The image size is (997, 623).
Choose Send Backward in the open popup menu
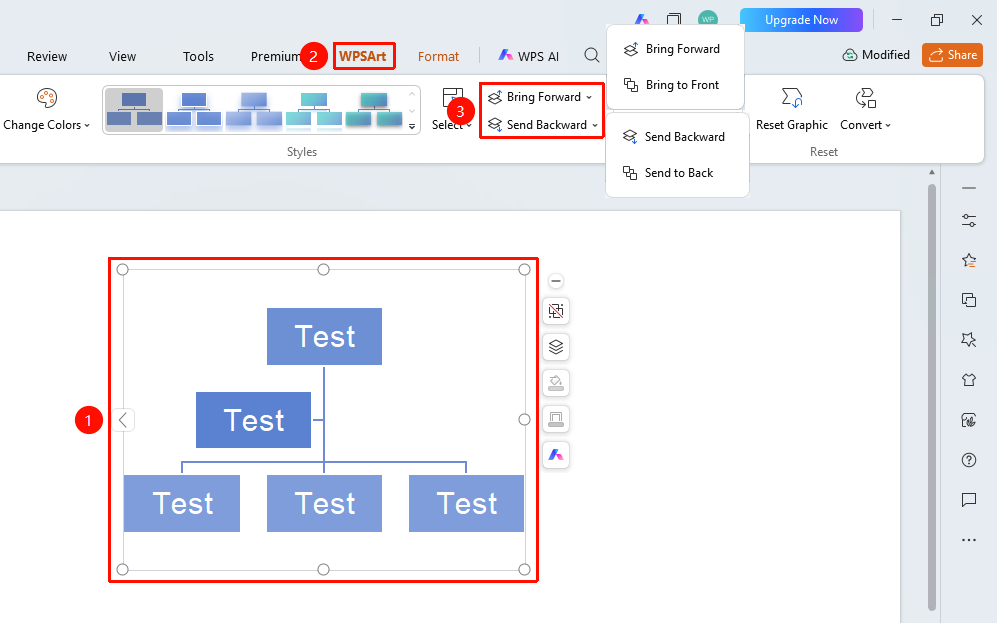click(x=677, y=137)
